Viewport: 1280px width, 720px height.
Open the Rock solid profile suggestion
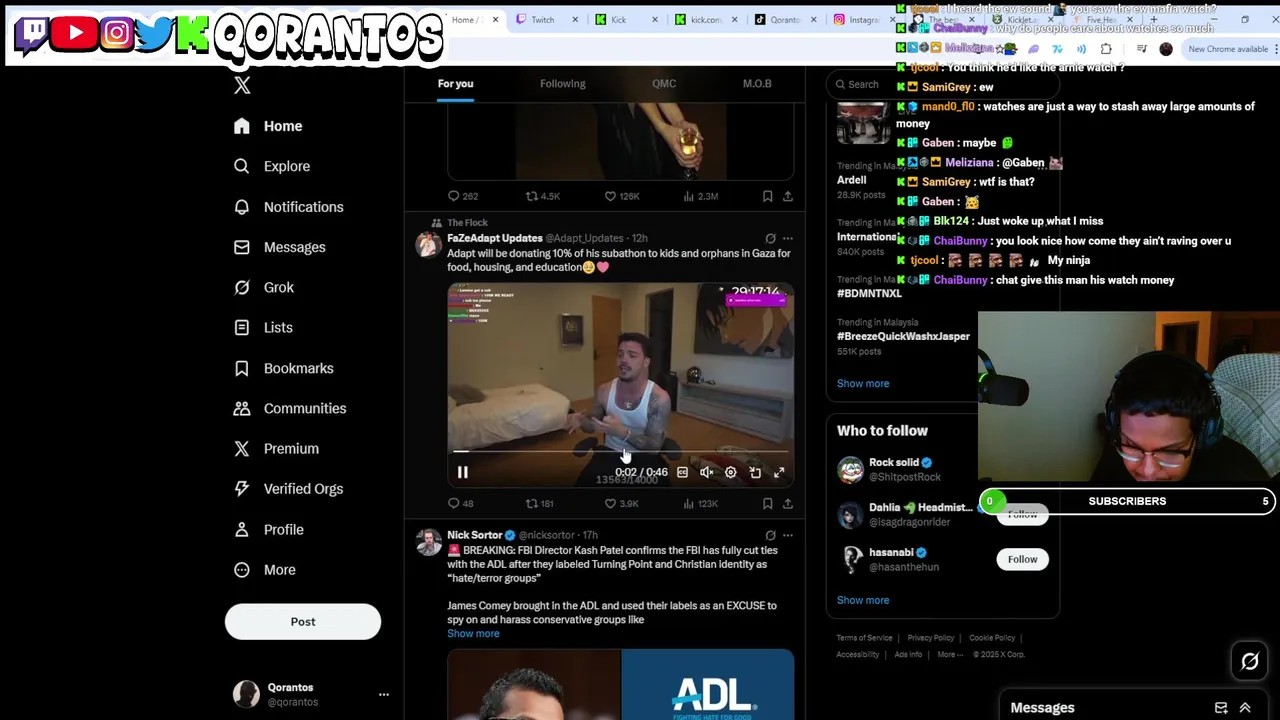[x=894, y=463]
